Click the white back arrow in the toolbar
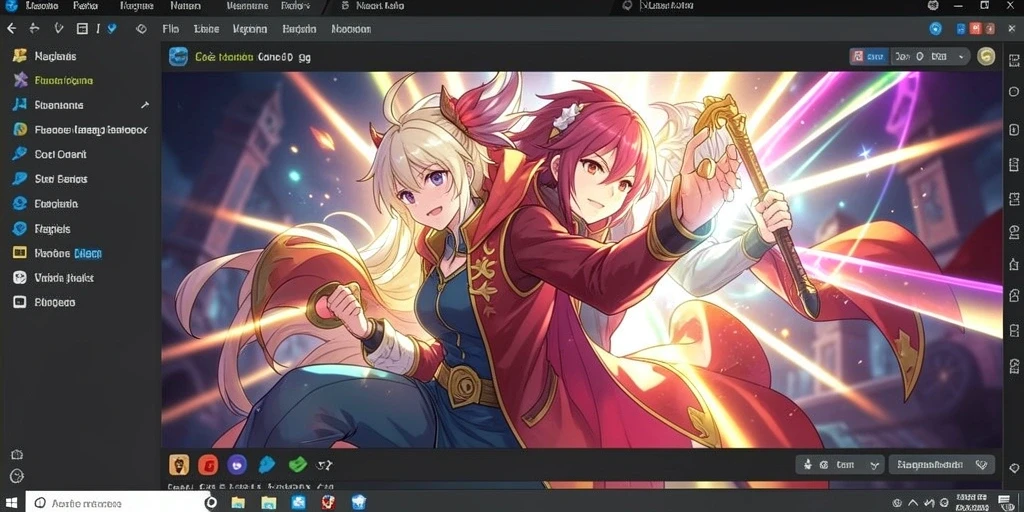The height and width of the screenshot is (512, 1024). tap(11, 29)
